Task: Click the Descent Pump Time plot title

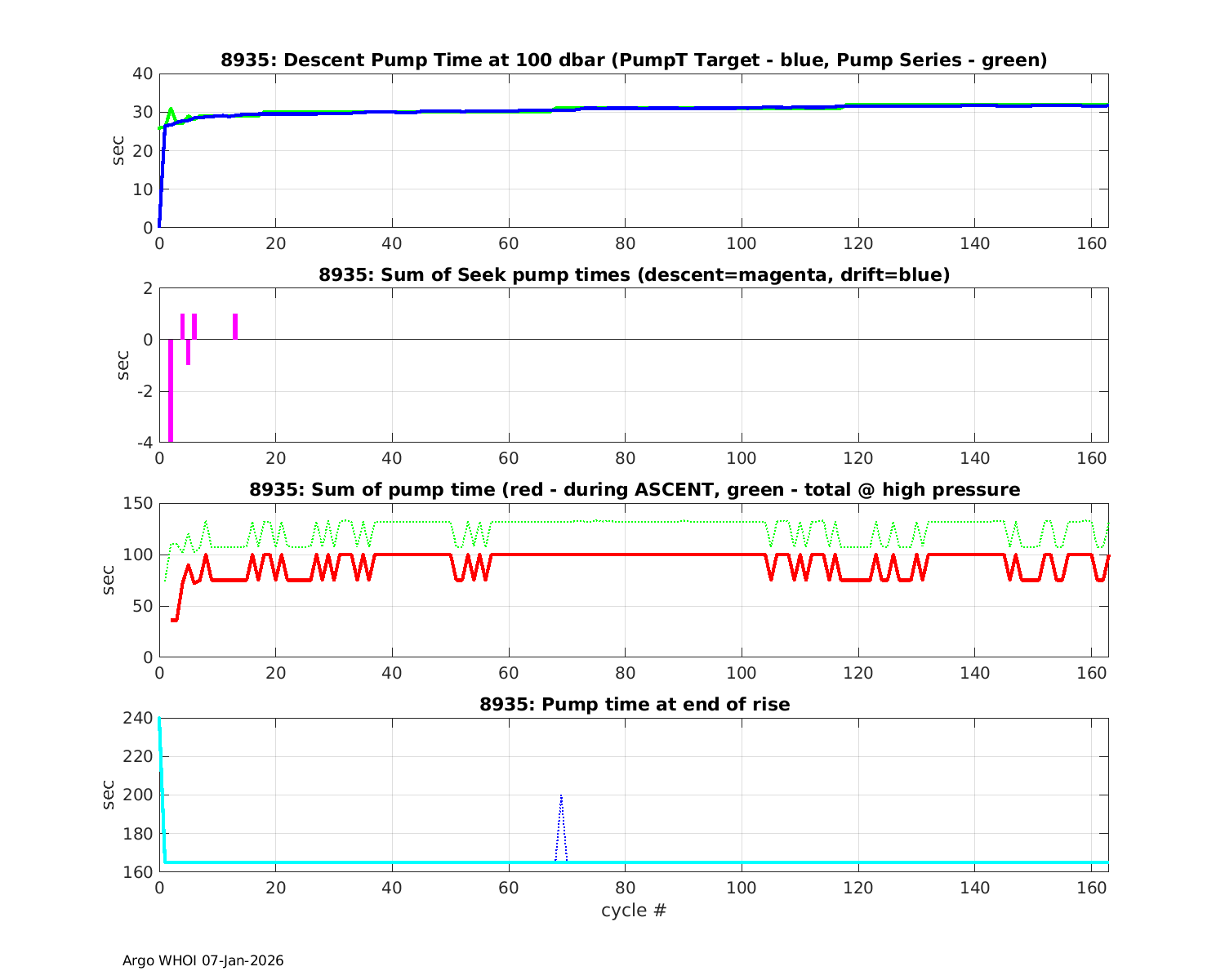Action: [x=634, y=60]
